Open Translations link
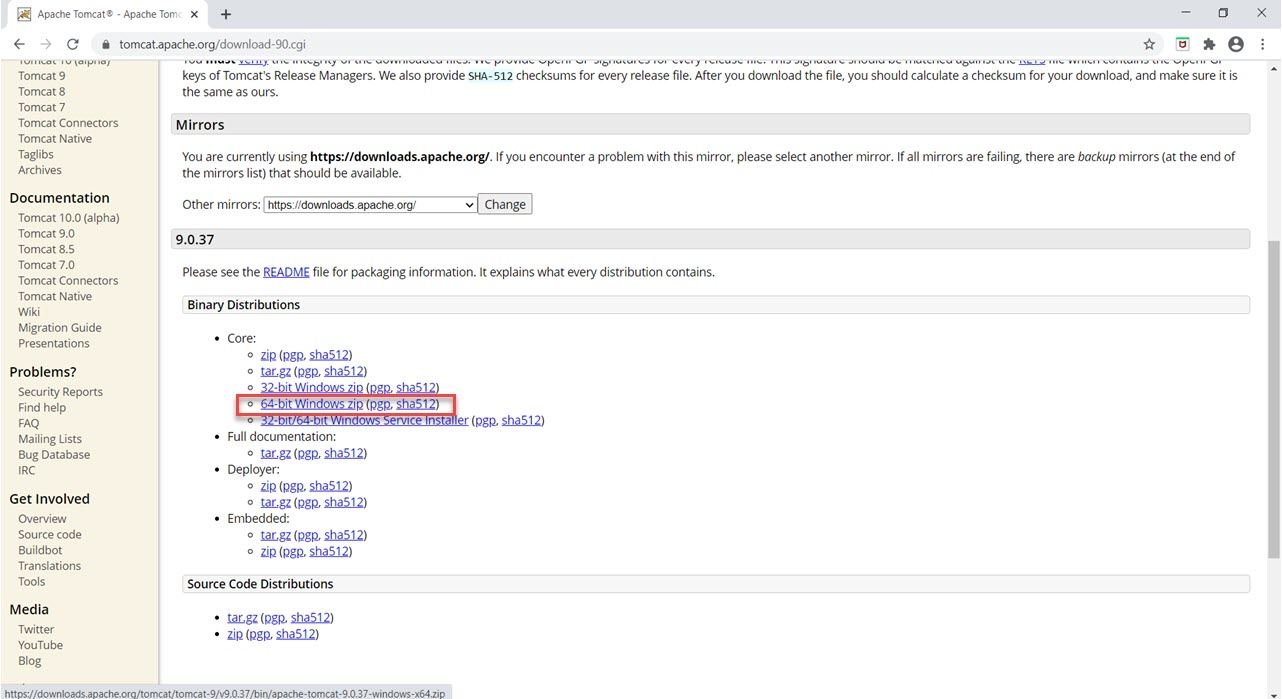 50,566
